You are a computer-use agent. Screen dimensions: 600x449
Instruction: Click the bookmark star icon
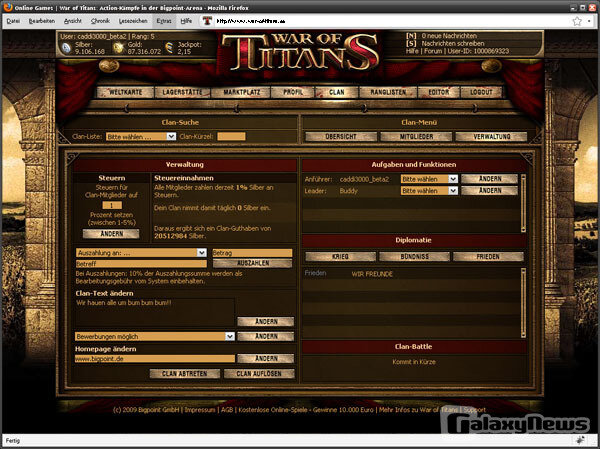tap(577, 21)
